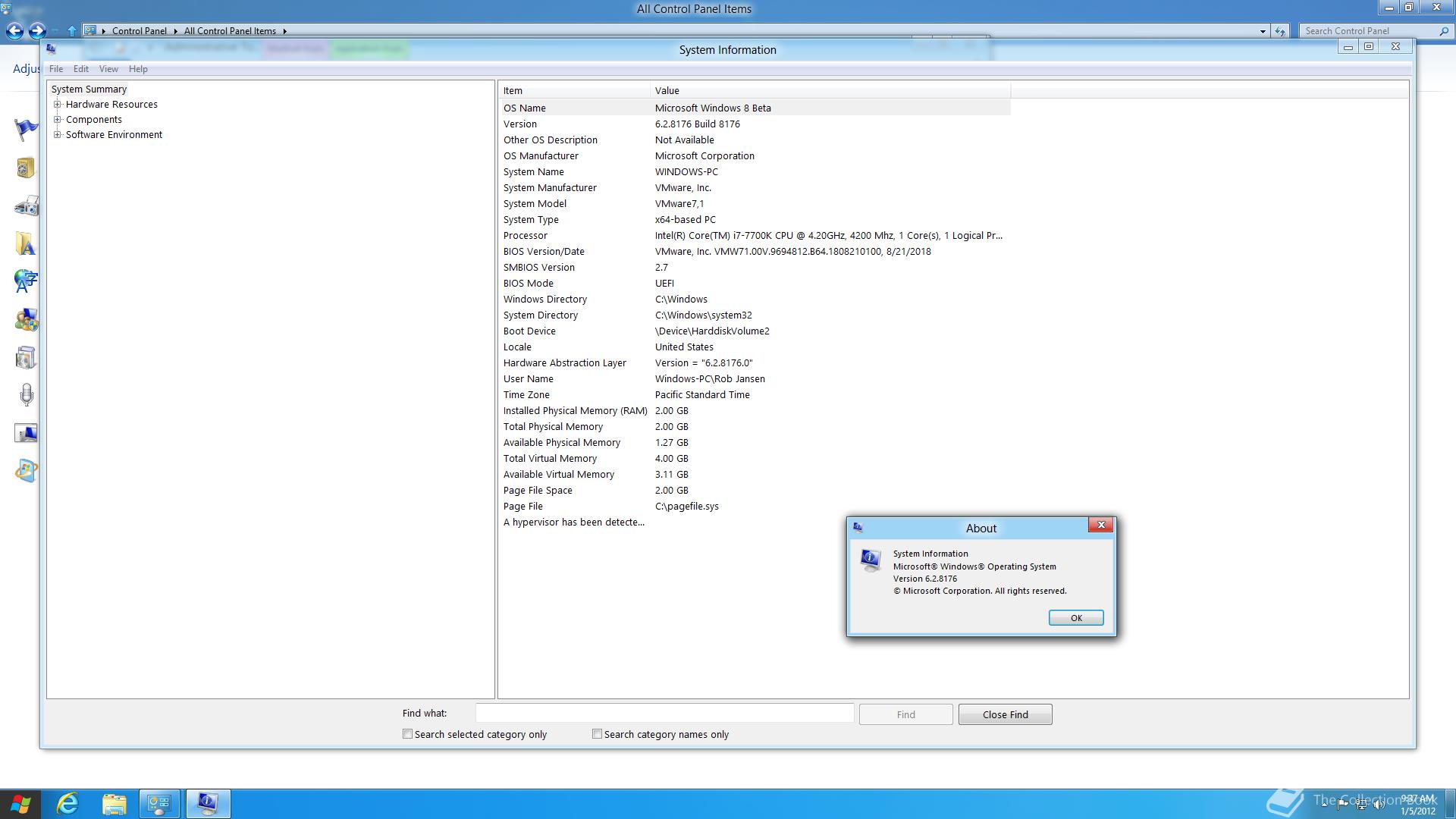Expand breadcrumb arrow after All Control Panel Items

pos(284,31)
